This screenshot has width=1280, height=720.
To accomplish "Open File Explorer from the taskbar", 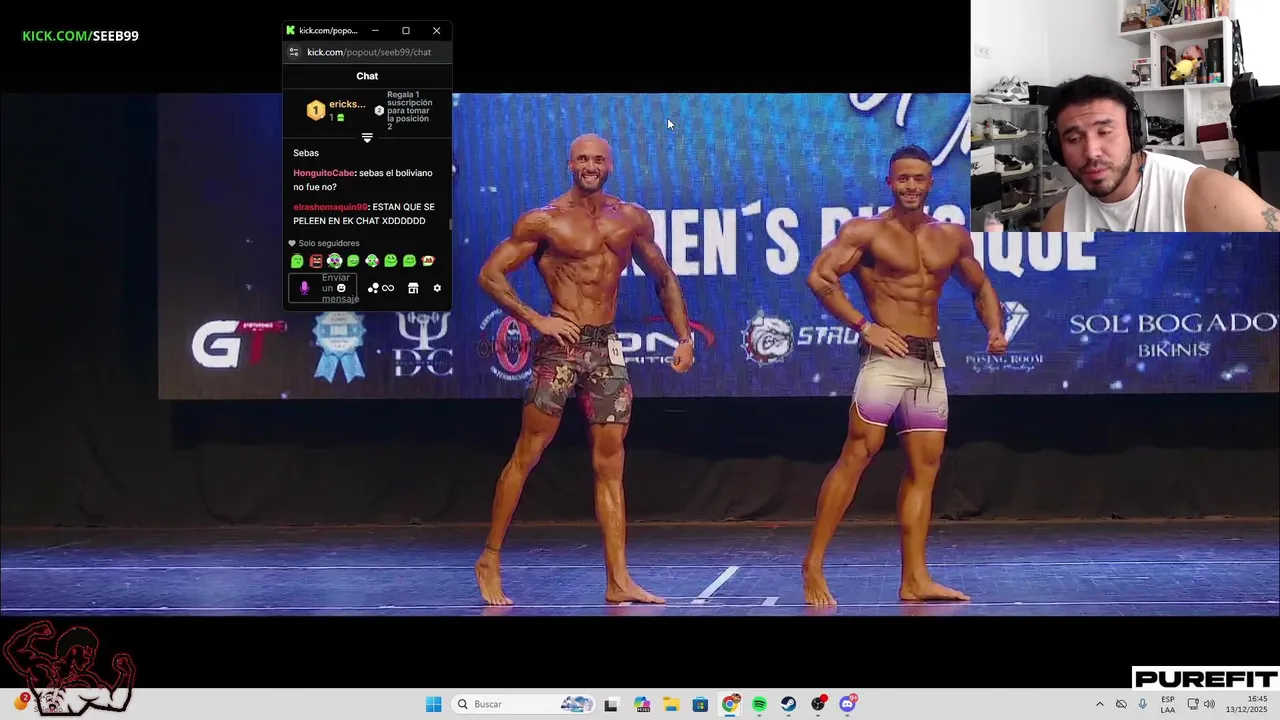I will (x=670, y=704).
